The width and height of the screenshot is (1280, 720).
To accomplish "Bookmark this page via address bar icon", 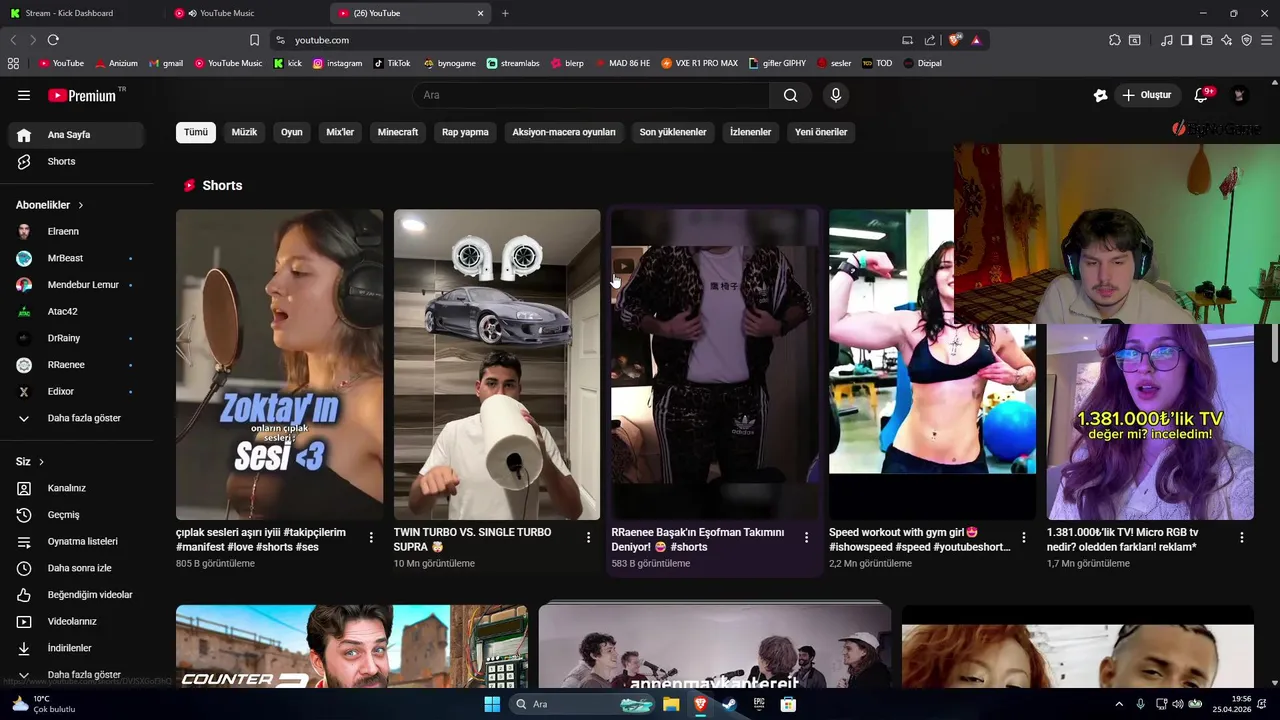I will point(254,40).
